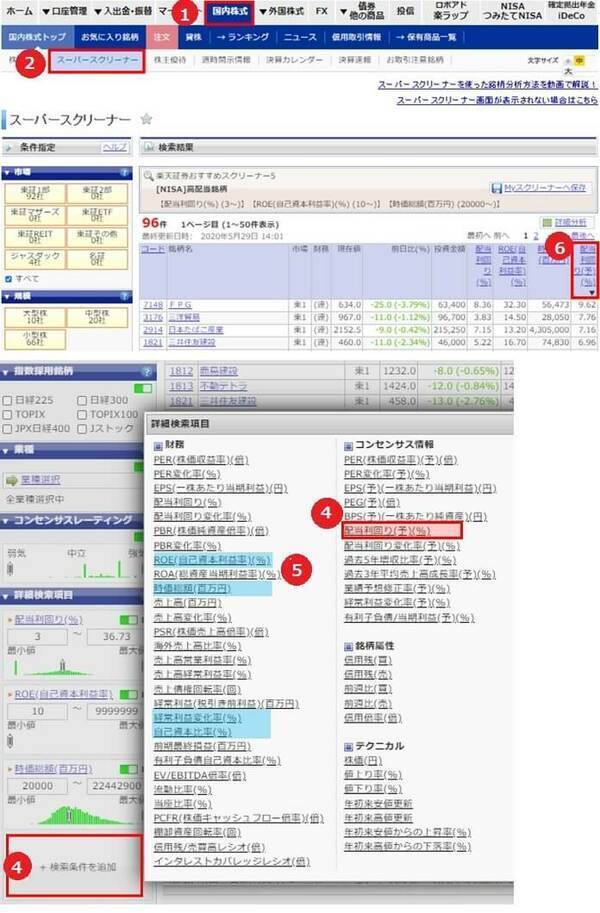Open the 決算カレンダー sub-tab
The height and width of the screenshot is (913, 600).
[x=294, y=60]
